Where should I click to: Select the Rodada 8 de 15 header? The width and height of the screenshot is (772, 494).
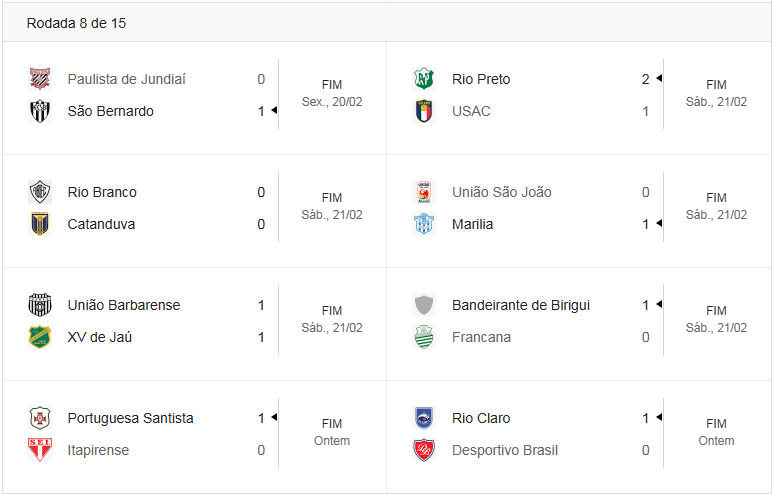click(x=76, y=23)
